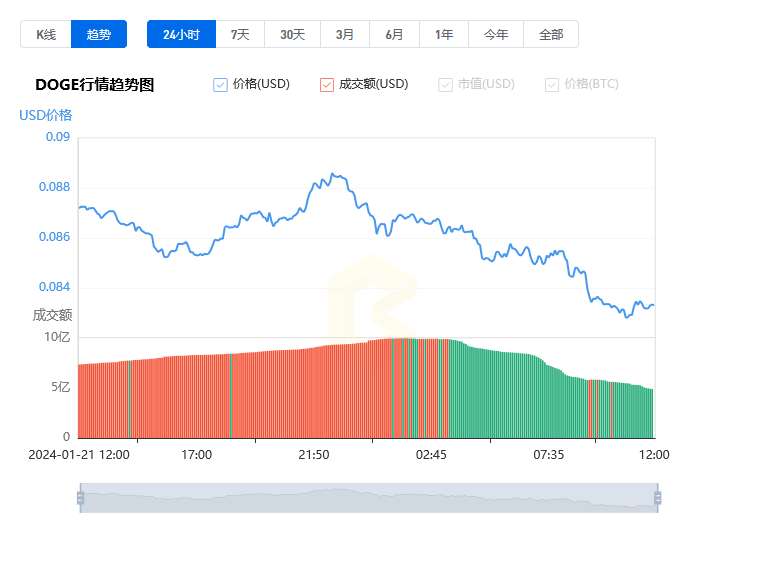This screenshot has height=563, width=780.
Task: Switch to the 6月 range
Action: (394, 34)
